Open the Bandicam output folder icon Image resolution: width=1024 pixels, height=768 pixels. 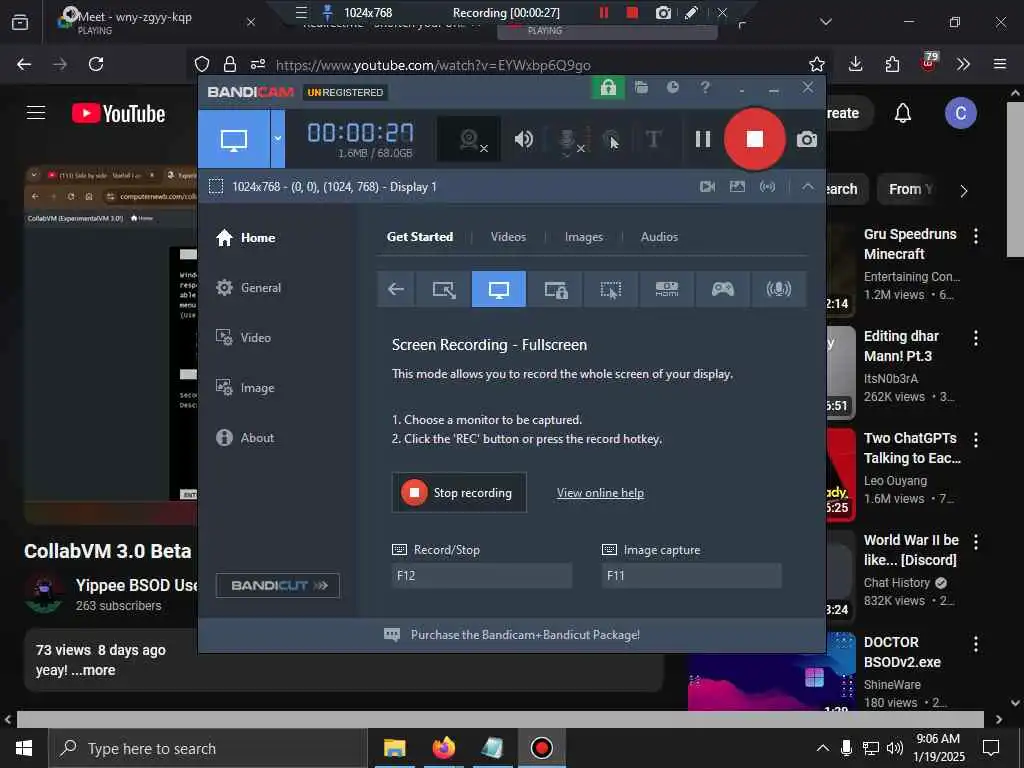641,88
